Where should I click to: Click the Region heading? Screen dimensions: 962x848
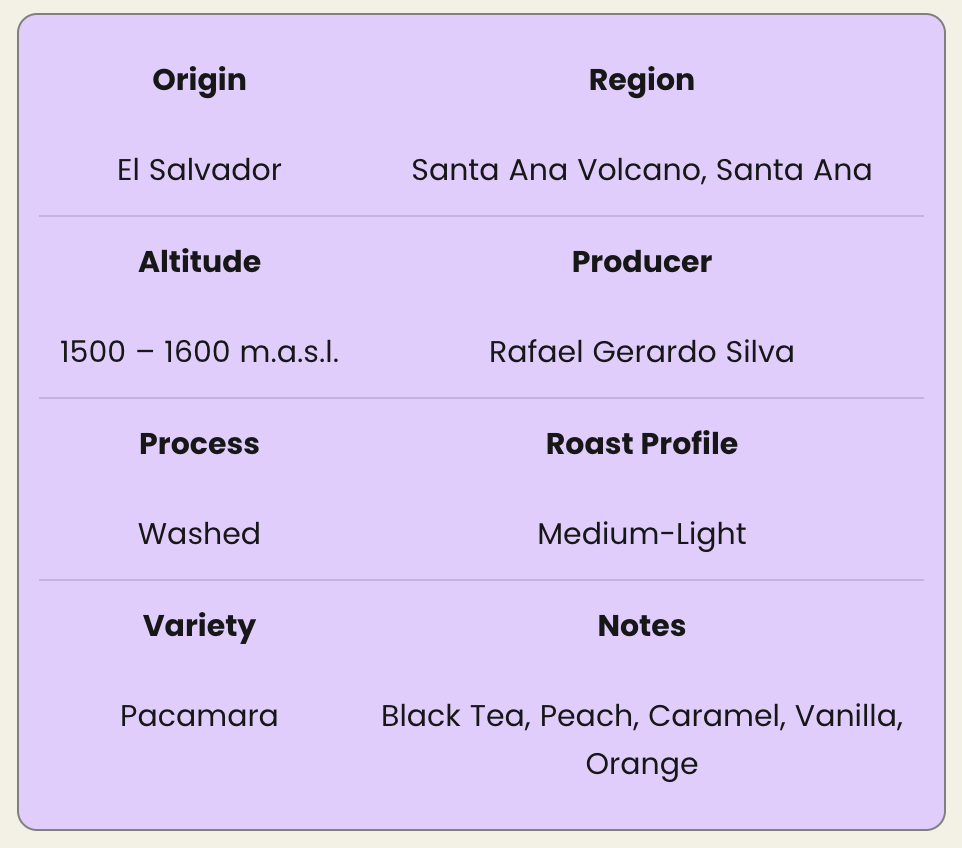pyautogui.click(x=641, y=80)
